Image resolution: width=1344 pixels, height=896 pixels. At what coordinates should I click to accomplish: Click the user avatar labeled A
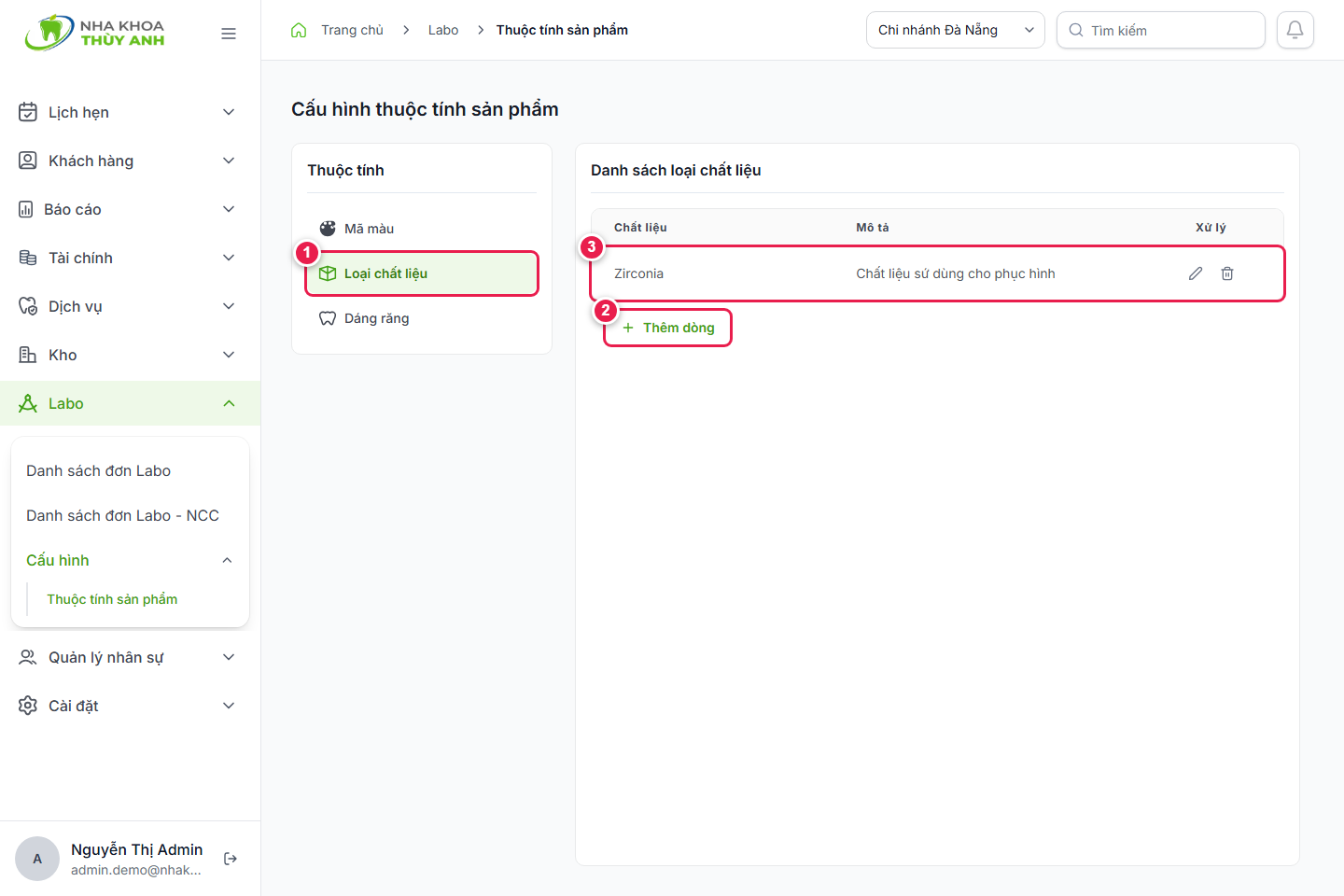(x=37, y=859)
